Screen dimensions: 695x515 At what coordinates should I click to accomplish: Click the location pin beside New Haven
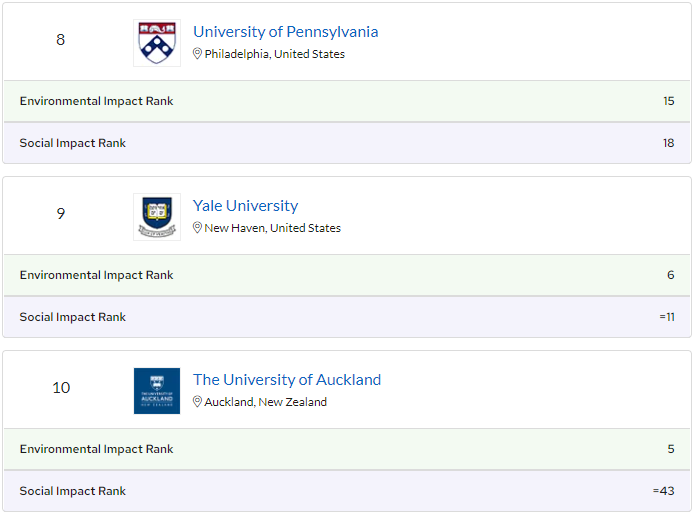pyautogui.click(x=198, y=228)
